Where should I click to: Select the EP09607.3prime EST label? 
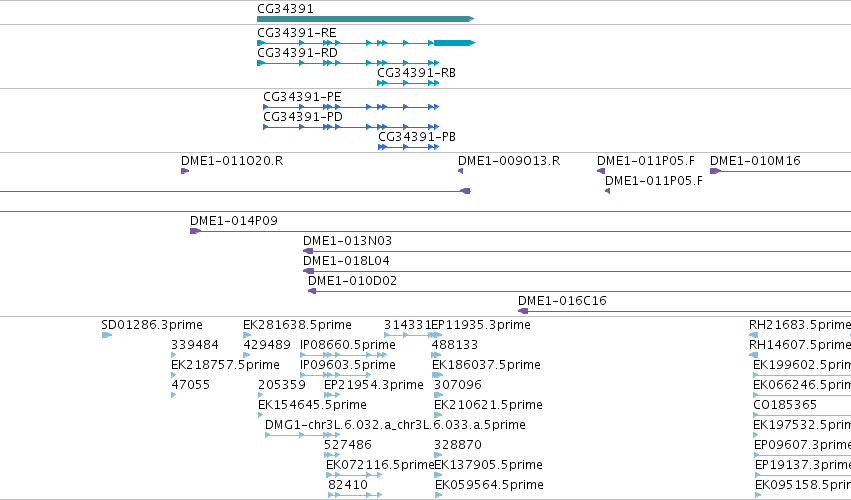[x=802, y=446]
